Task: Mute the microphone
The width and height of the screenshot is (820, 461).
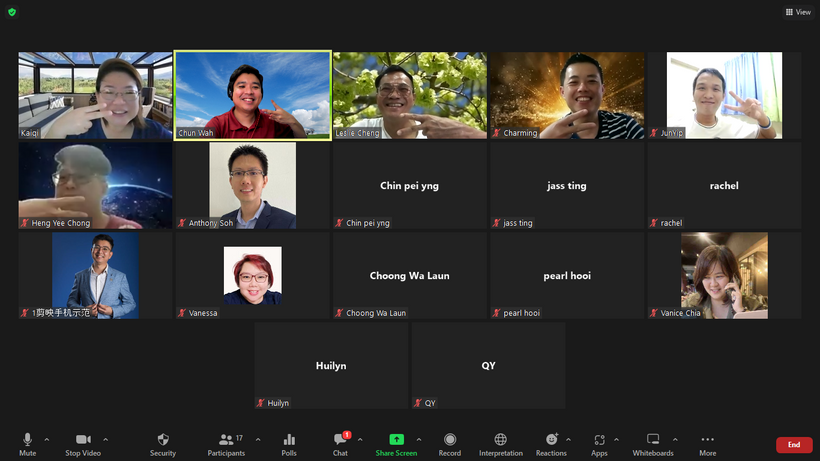Action: (x=28, y=444)
